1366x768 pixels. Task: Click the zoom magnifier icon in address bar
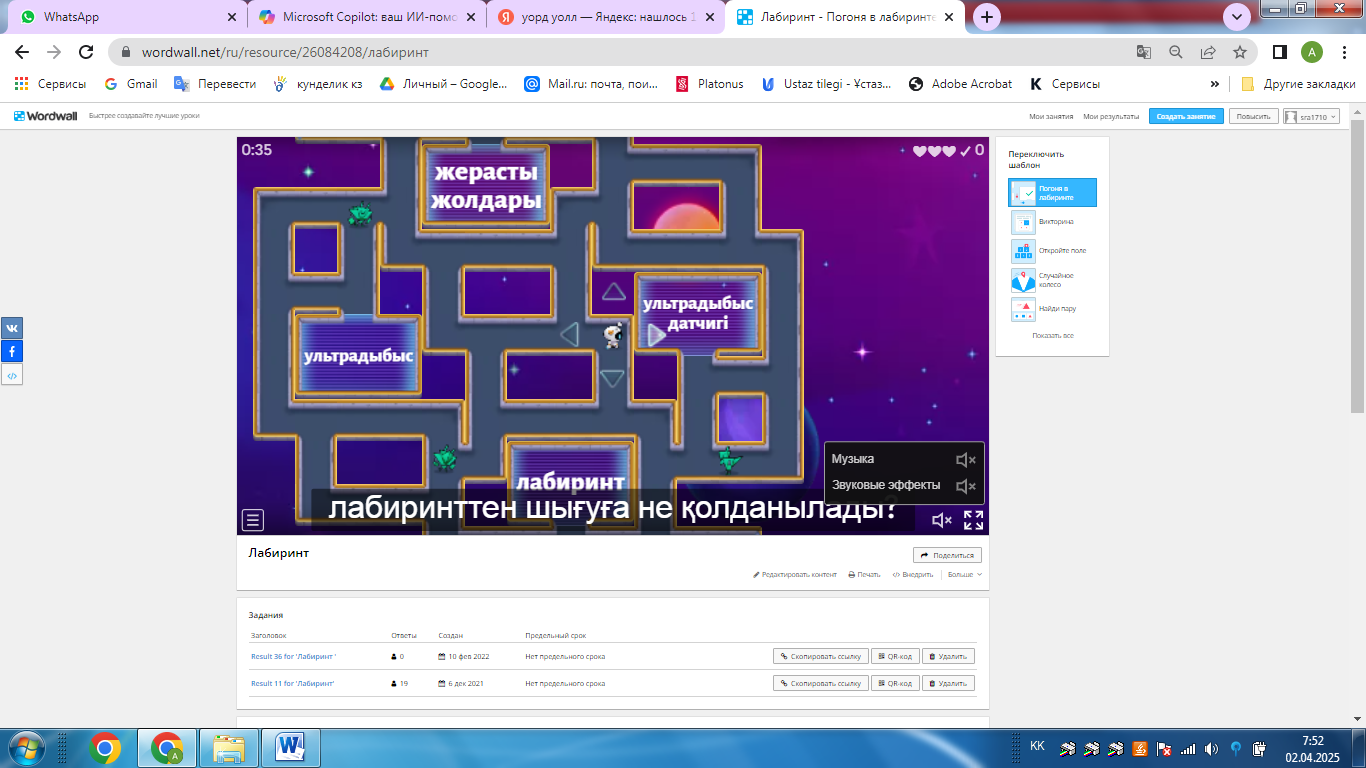coord(1176,52)
